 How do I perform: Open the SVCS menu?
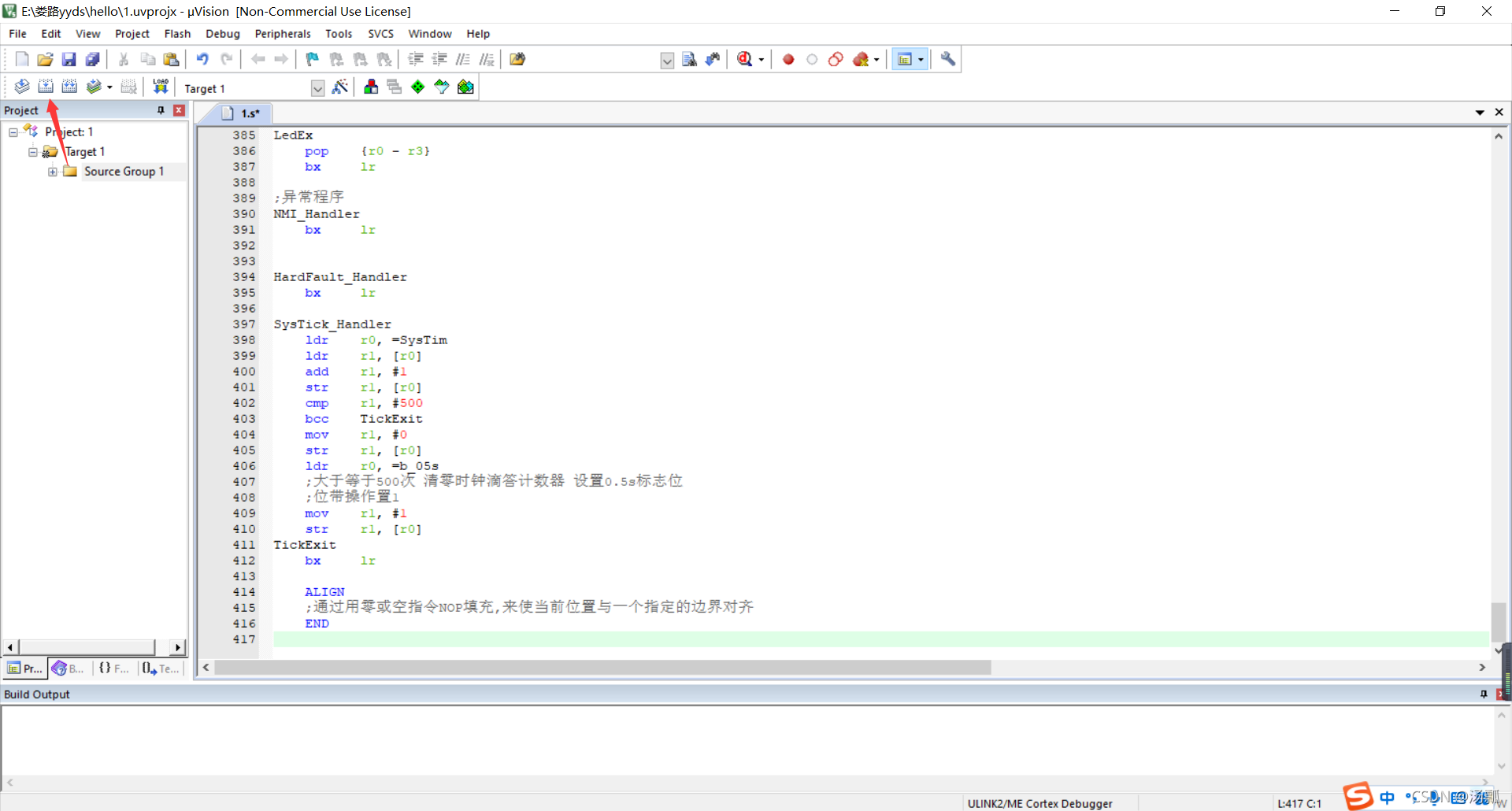tap(381, 34)
